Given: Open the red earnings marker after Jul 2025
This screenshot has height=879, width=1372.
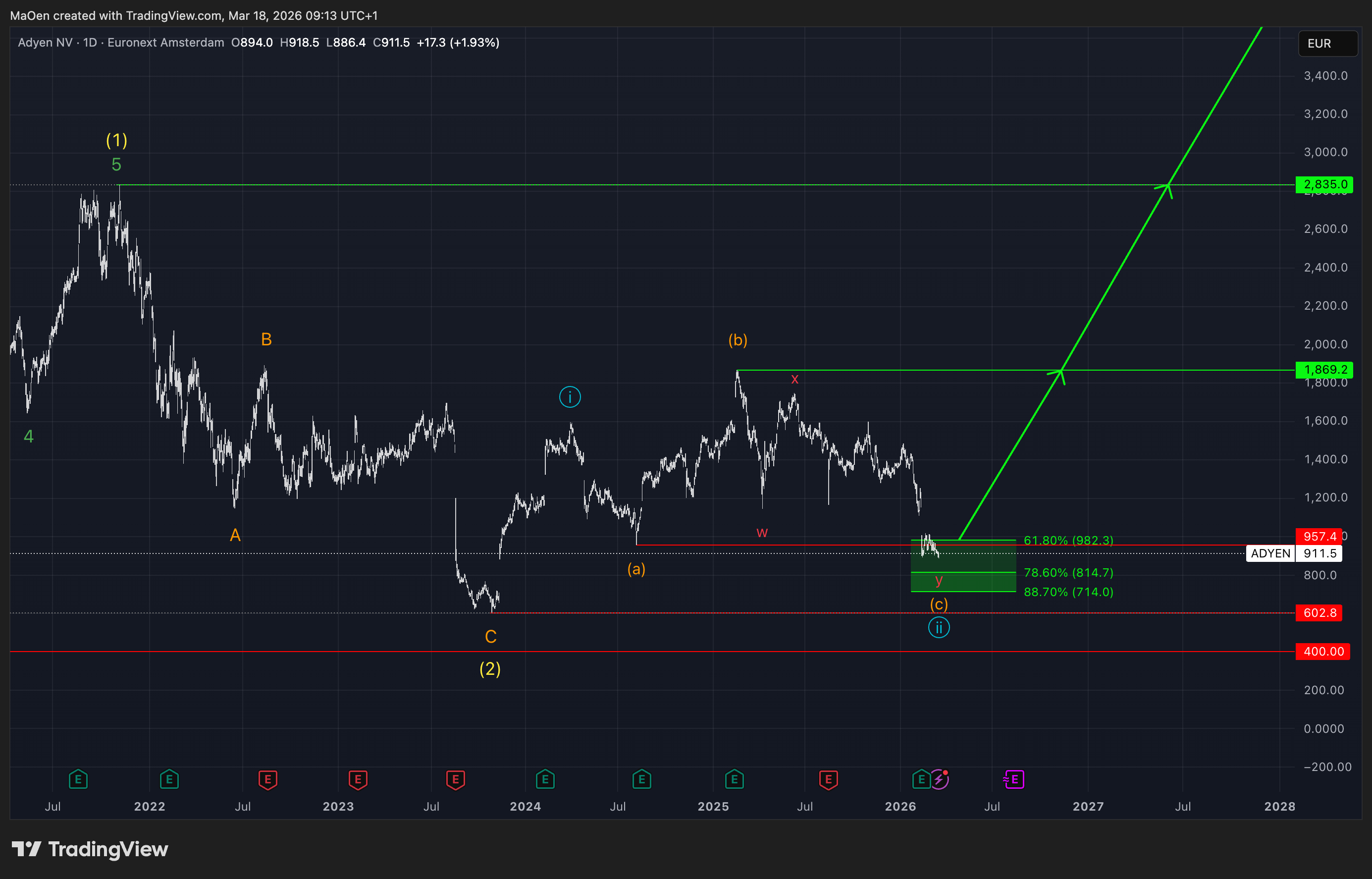Looking at the screenshot, I should tap(828, 779).
